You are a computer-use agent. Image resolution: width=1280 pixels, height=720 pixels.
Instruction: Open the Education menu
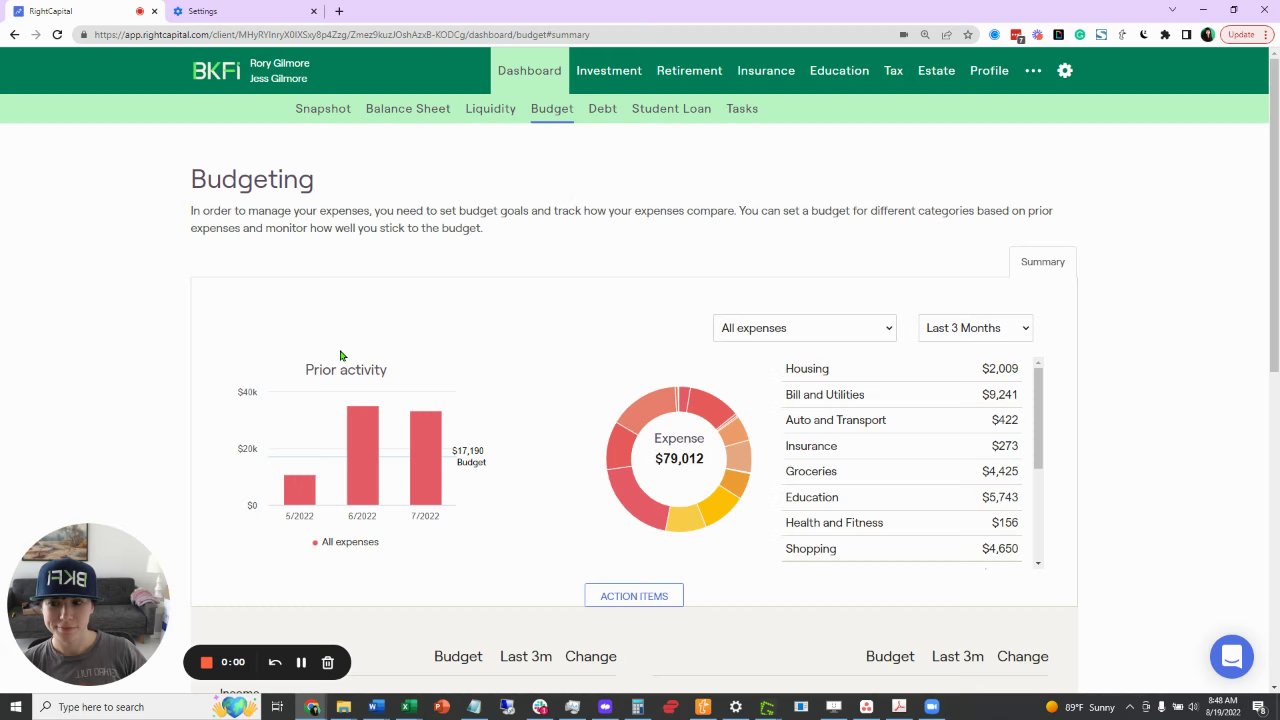click(x=839, y=71)
